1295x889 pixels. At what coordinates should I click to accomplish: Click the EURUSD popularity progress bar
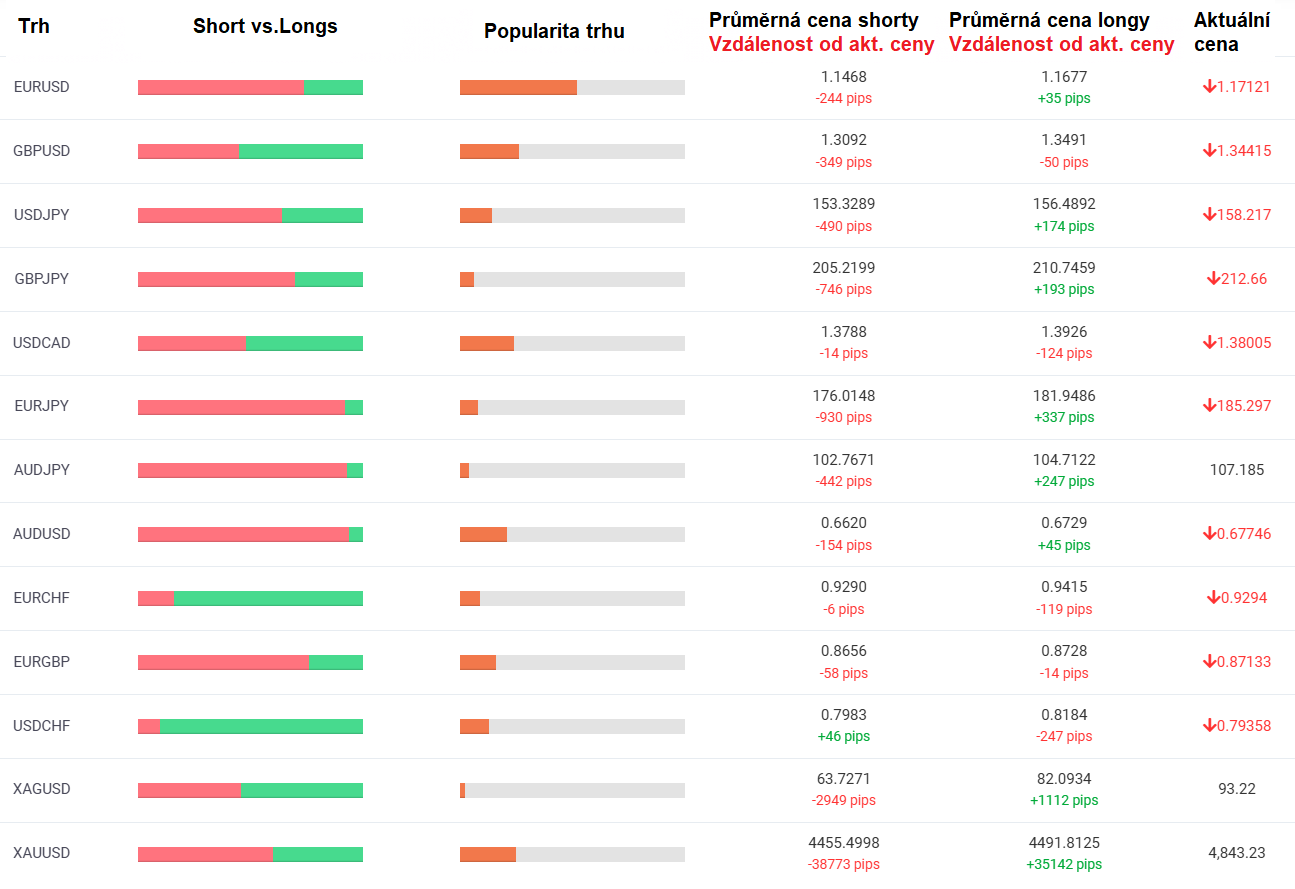(572, 87)
